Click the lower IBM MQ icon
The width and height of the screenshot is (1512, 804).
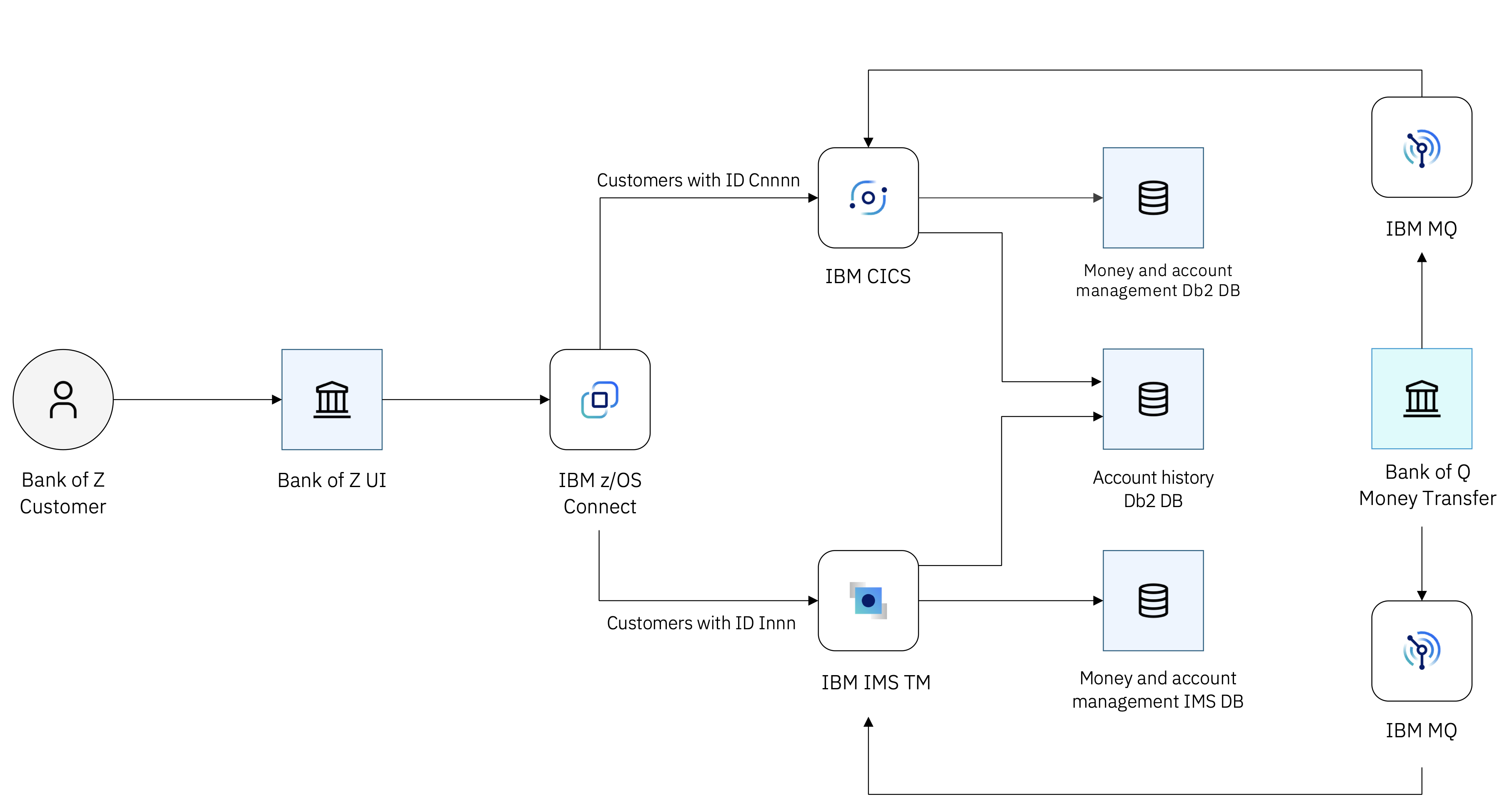1422,651
